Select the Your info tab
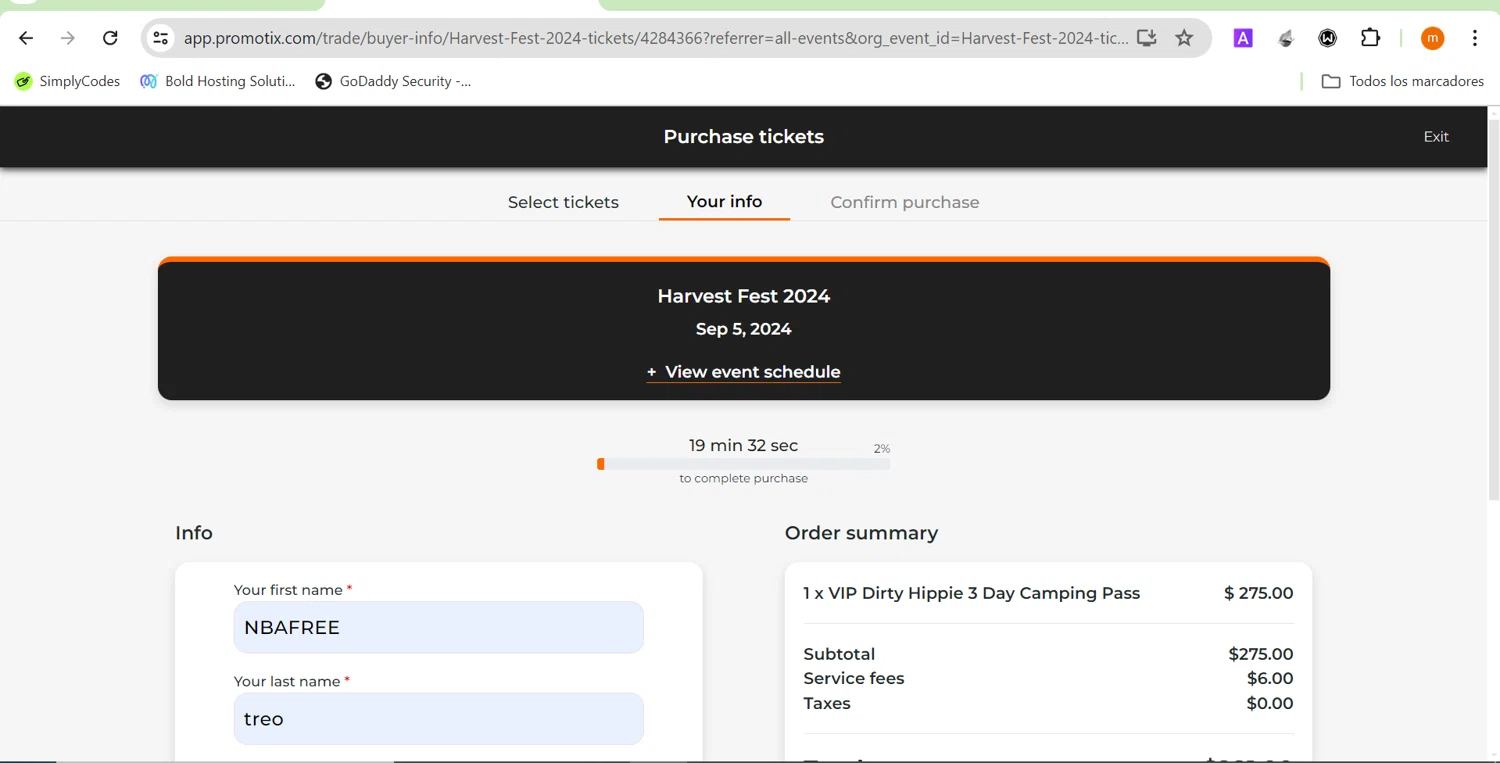This screenshot has width=1500, height=763. click(724, 202)
